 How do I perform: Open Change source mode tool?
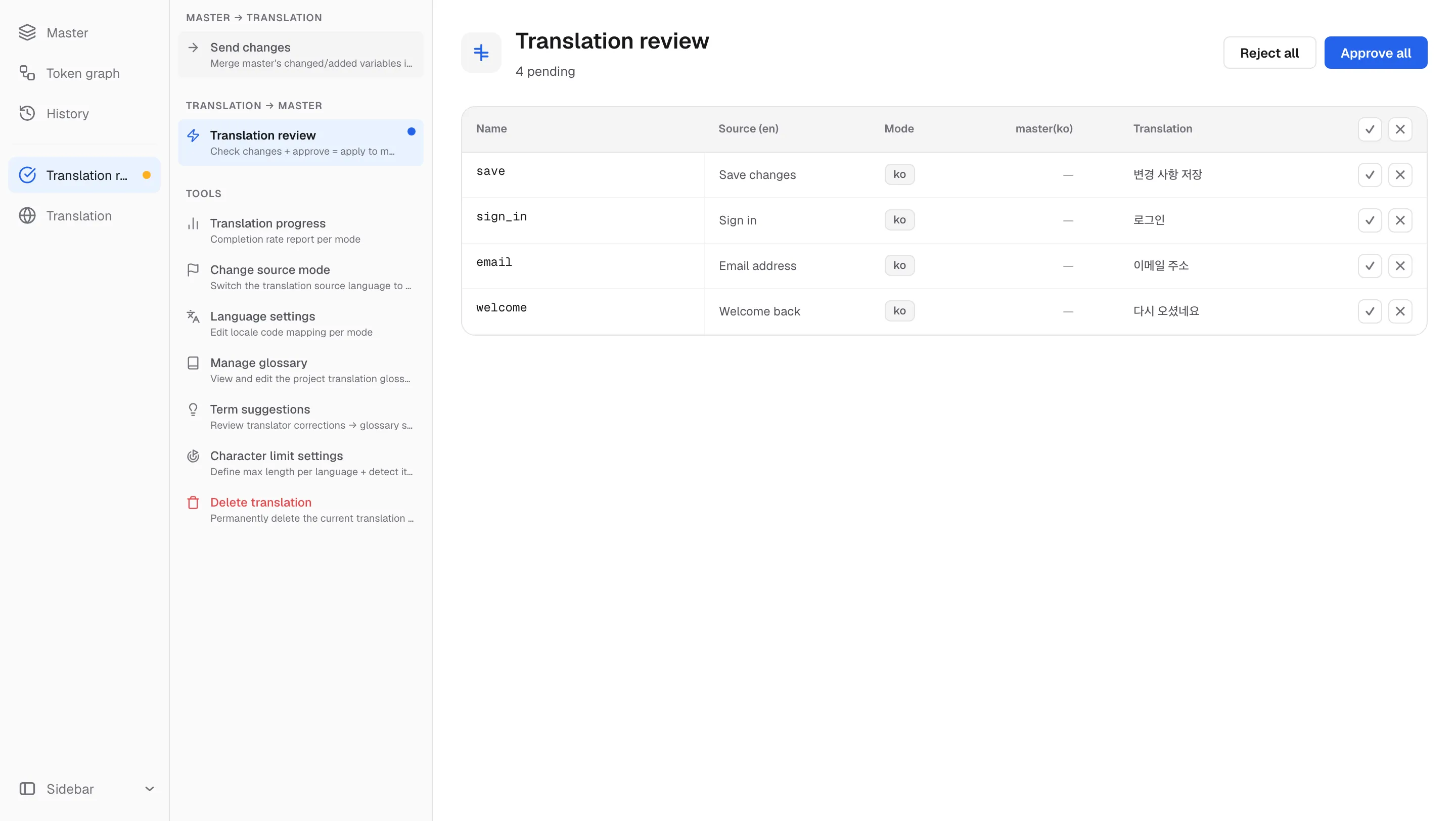click(301, 278)
